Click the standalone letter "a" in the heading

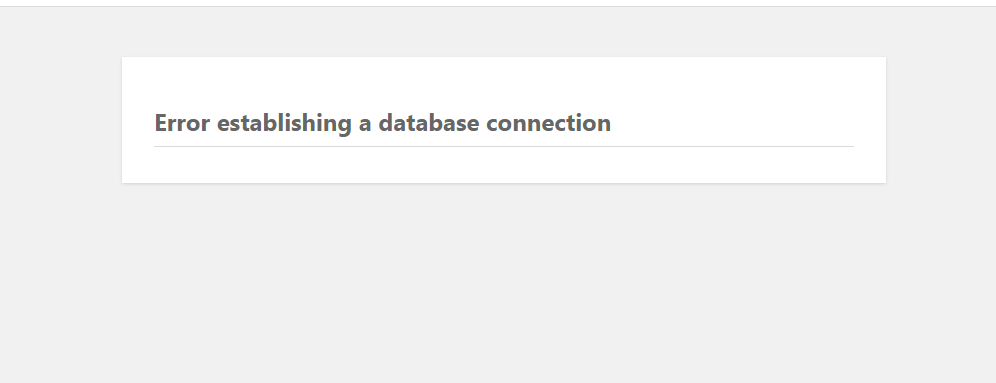tap(365, 124)
